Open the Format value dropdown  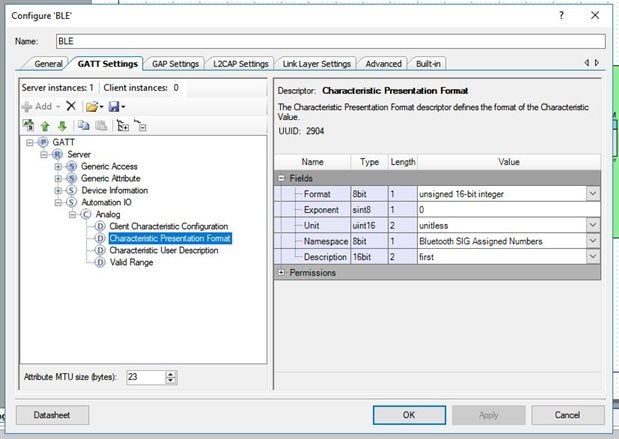pyautogui.click(x=593, y=193)
